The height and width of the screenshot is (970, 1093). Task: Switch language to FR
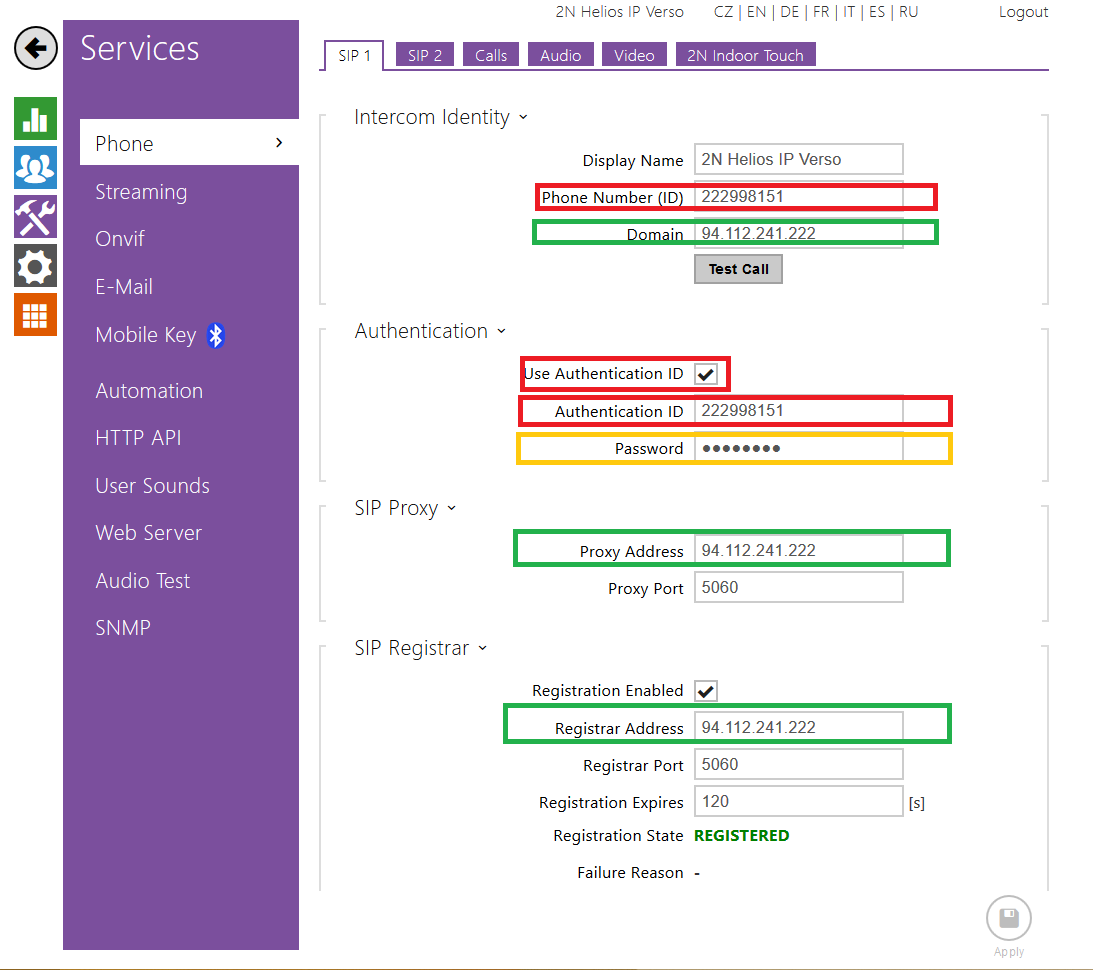point(821,12)
